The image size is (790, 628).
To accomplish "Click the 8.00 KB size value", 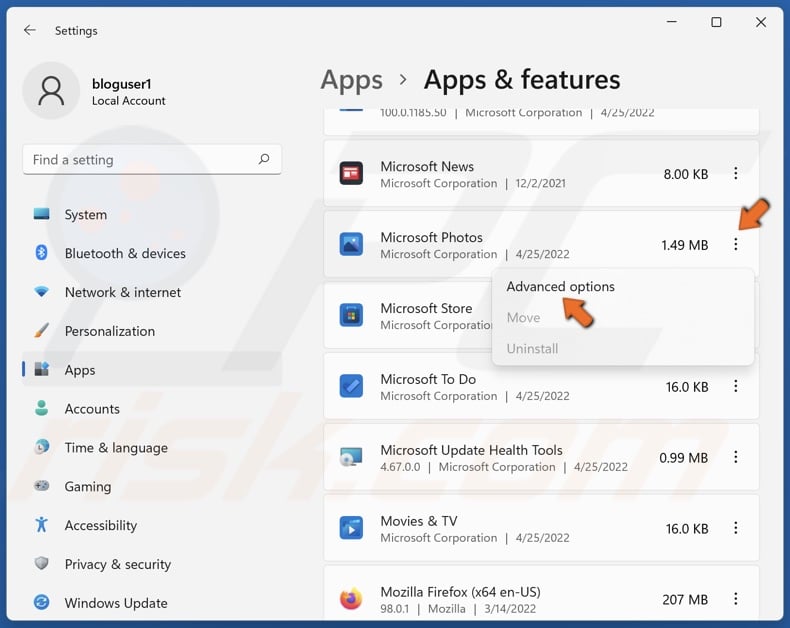I will pos(686,174).
